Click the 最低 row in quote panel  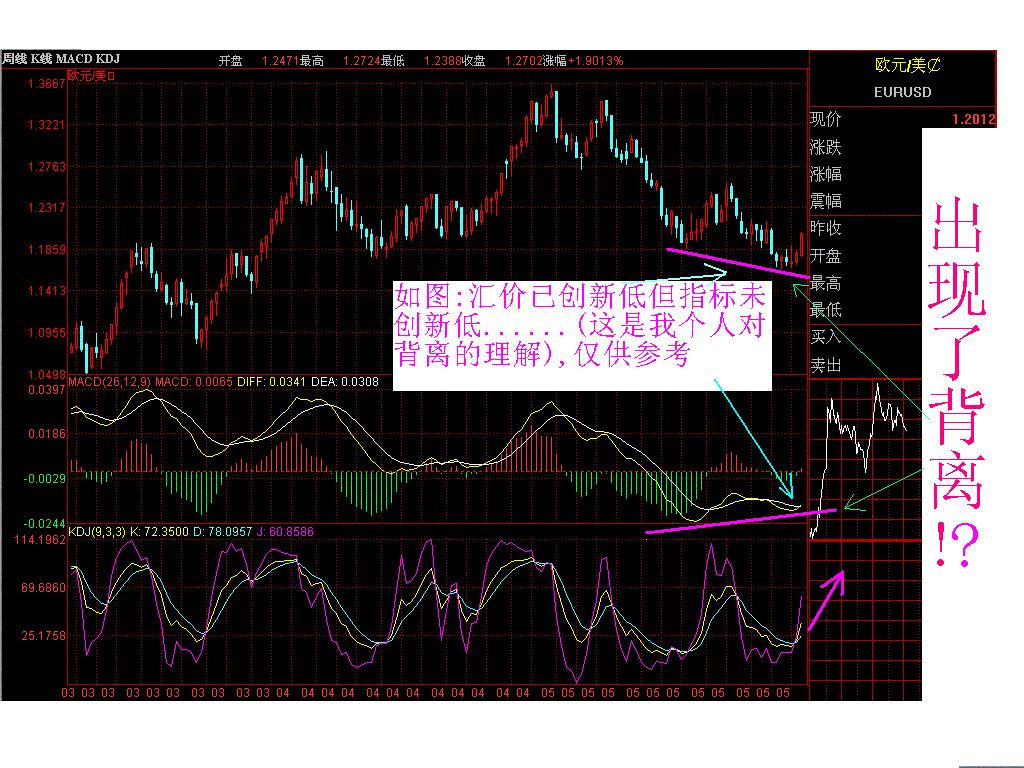tap(825, 310)
